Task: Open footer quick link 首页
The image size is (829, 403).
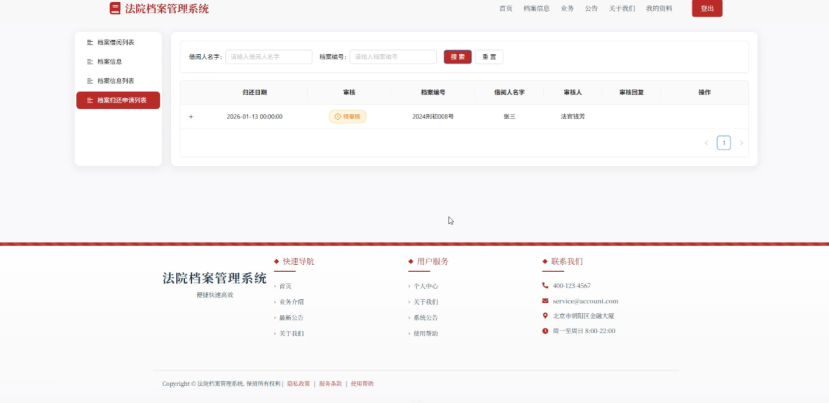Action: [285, 286]
